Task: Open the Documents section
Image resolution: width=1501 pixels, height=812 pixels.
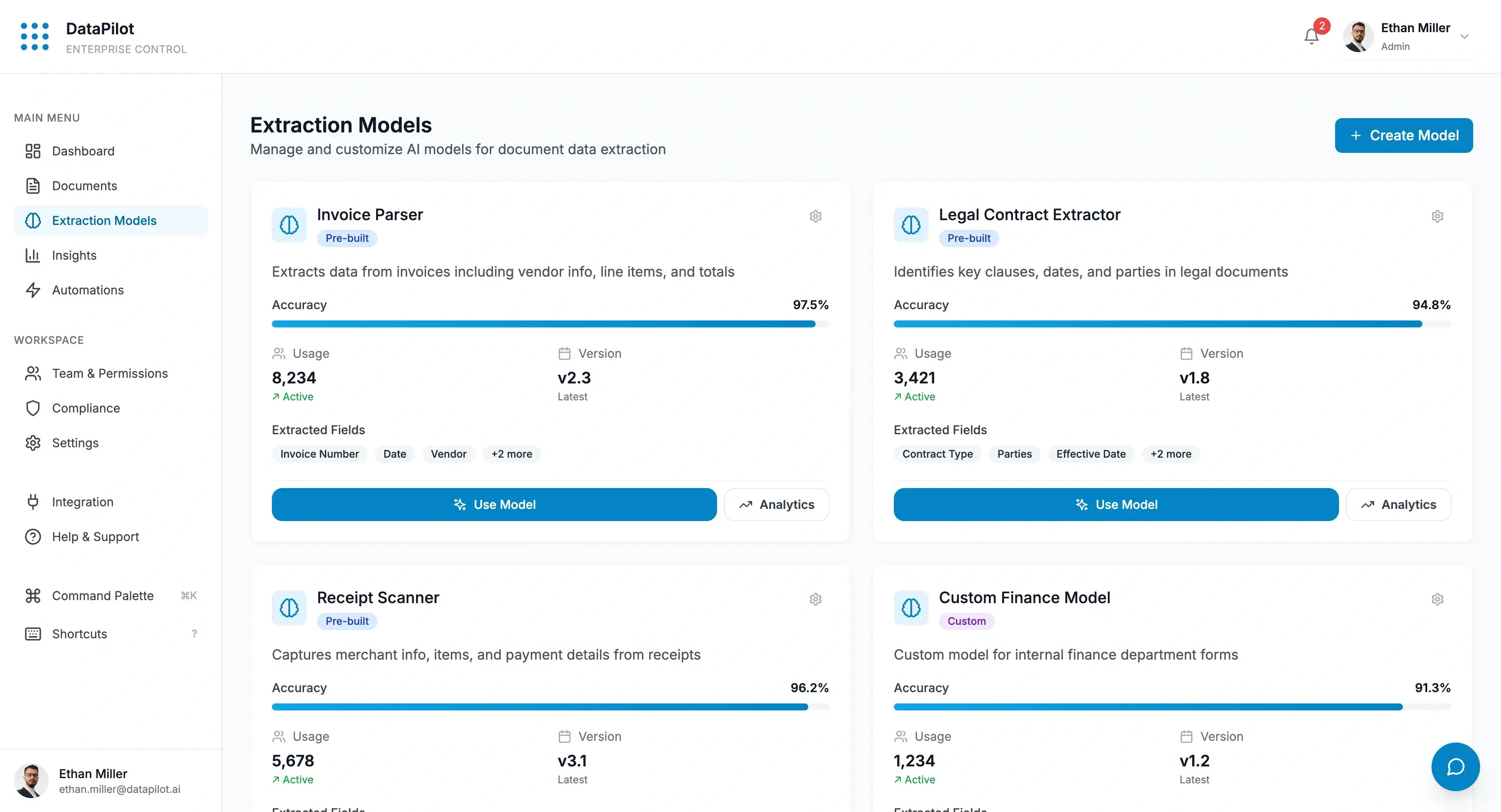Action: point(85,186)
